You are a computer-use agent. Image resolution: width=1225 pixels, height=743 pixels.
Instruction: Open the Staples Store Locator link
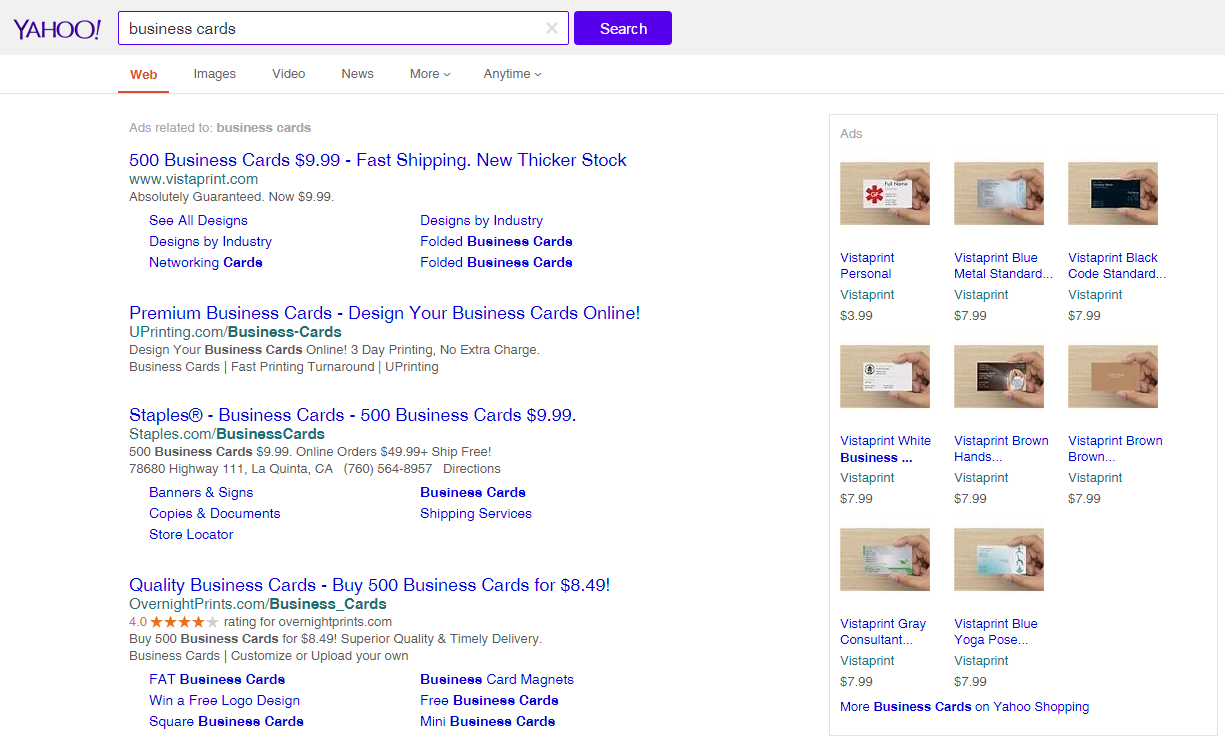191,534
